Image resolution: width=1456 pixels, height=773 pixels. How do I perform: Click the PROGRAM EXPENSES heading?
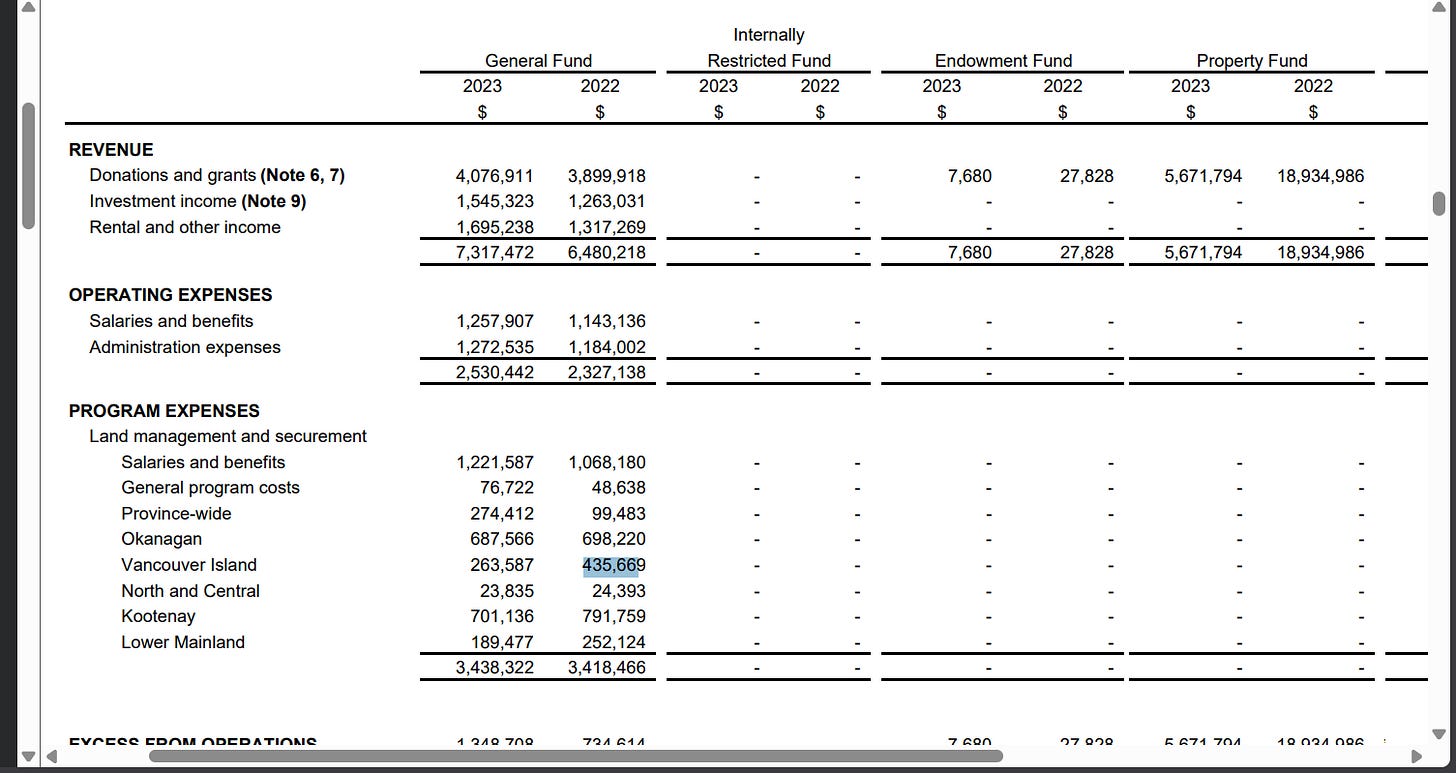click(164, 411)
